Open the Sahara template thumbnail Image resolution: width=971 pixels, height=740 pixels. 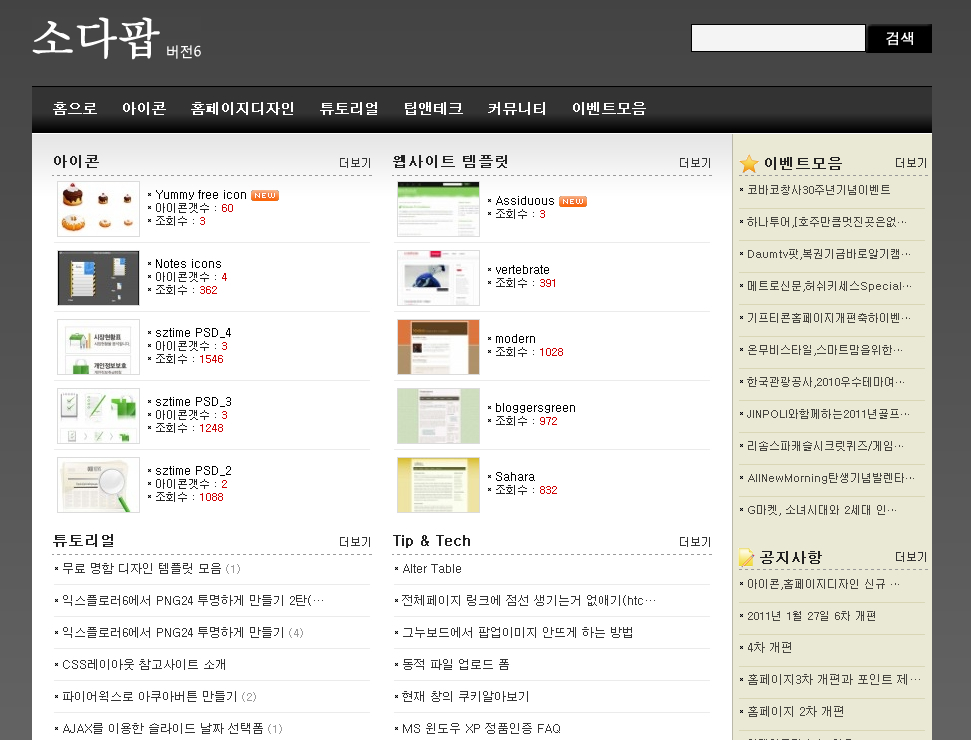coord(438,484)
